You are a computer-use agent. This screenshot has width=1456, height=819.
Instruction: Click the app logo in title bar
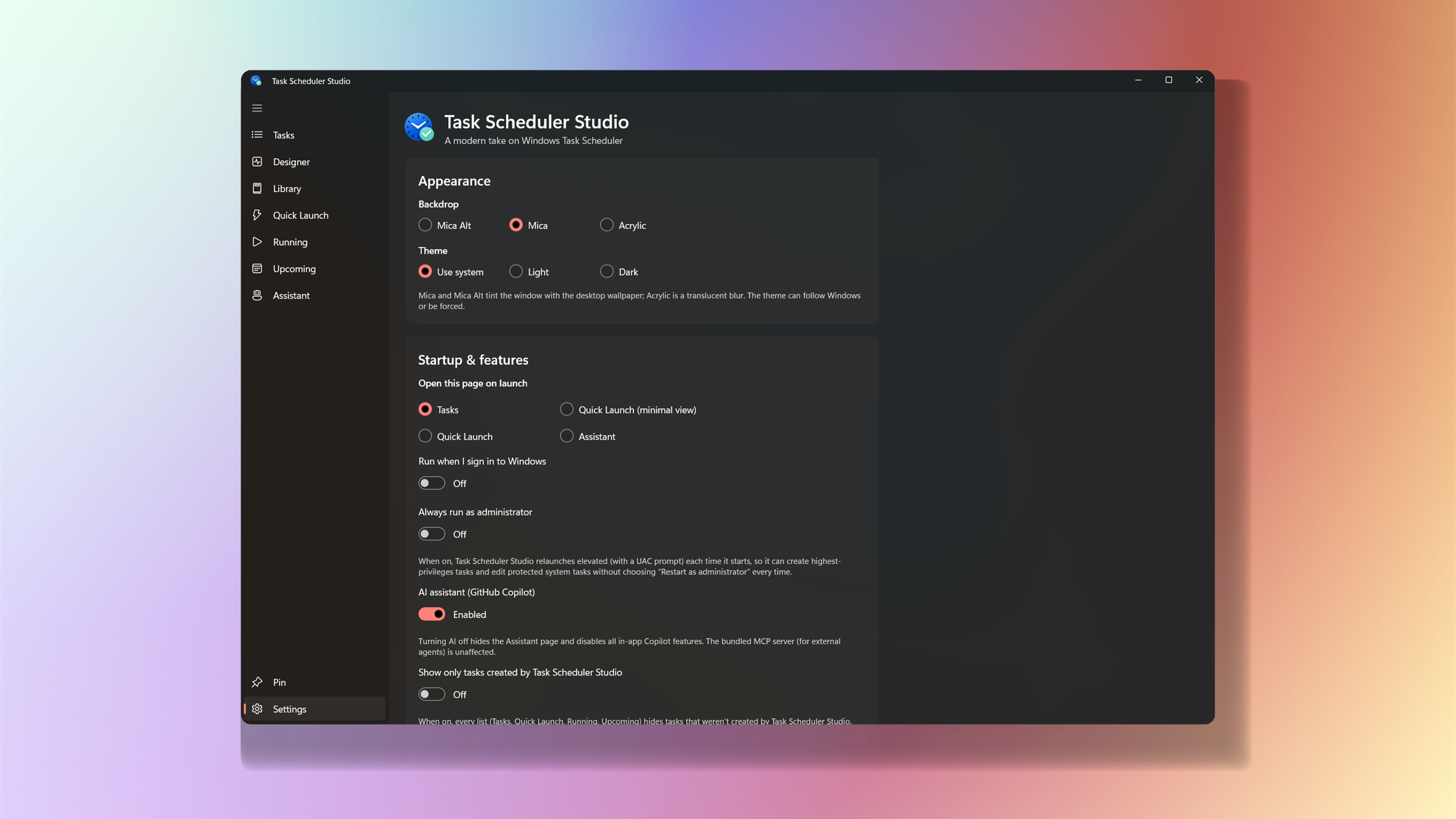pyautogui.click(x=256, y=81)
